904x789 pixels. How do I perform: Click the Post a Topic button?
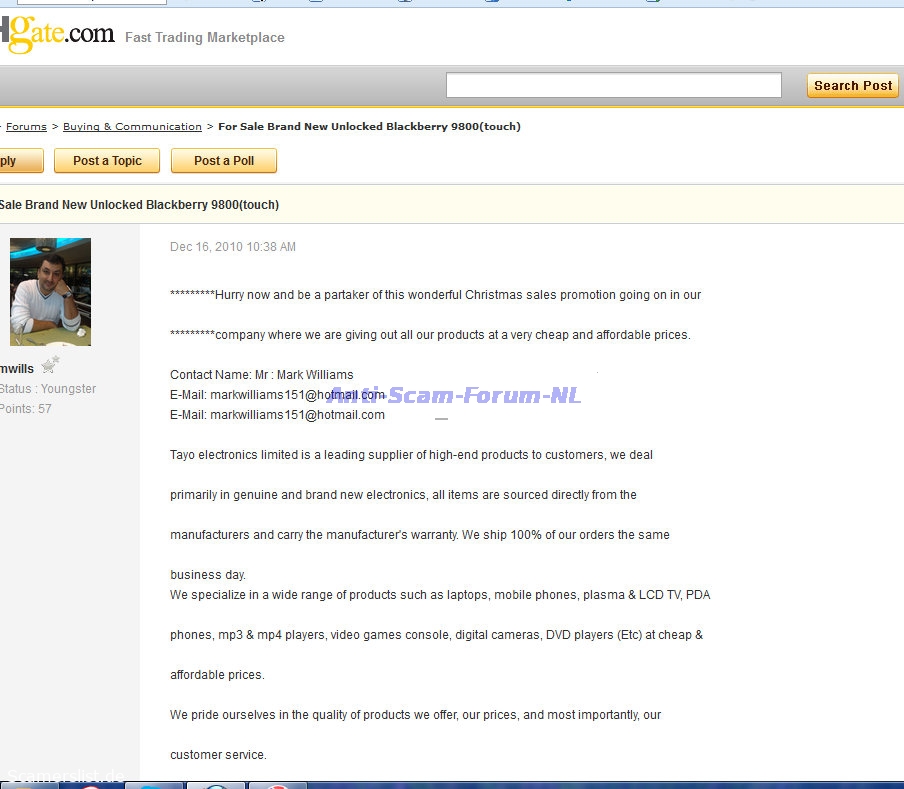[107, 161]
